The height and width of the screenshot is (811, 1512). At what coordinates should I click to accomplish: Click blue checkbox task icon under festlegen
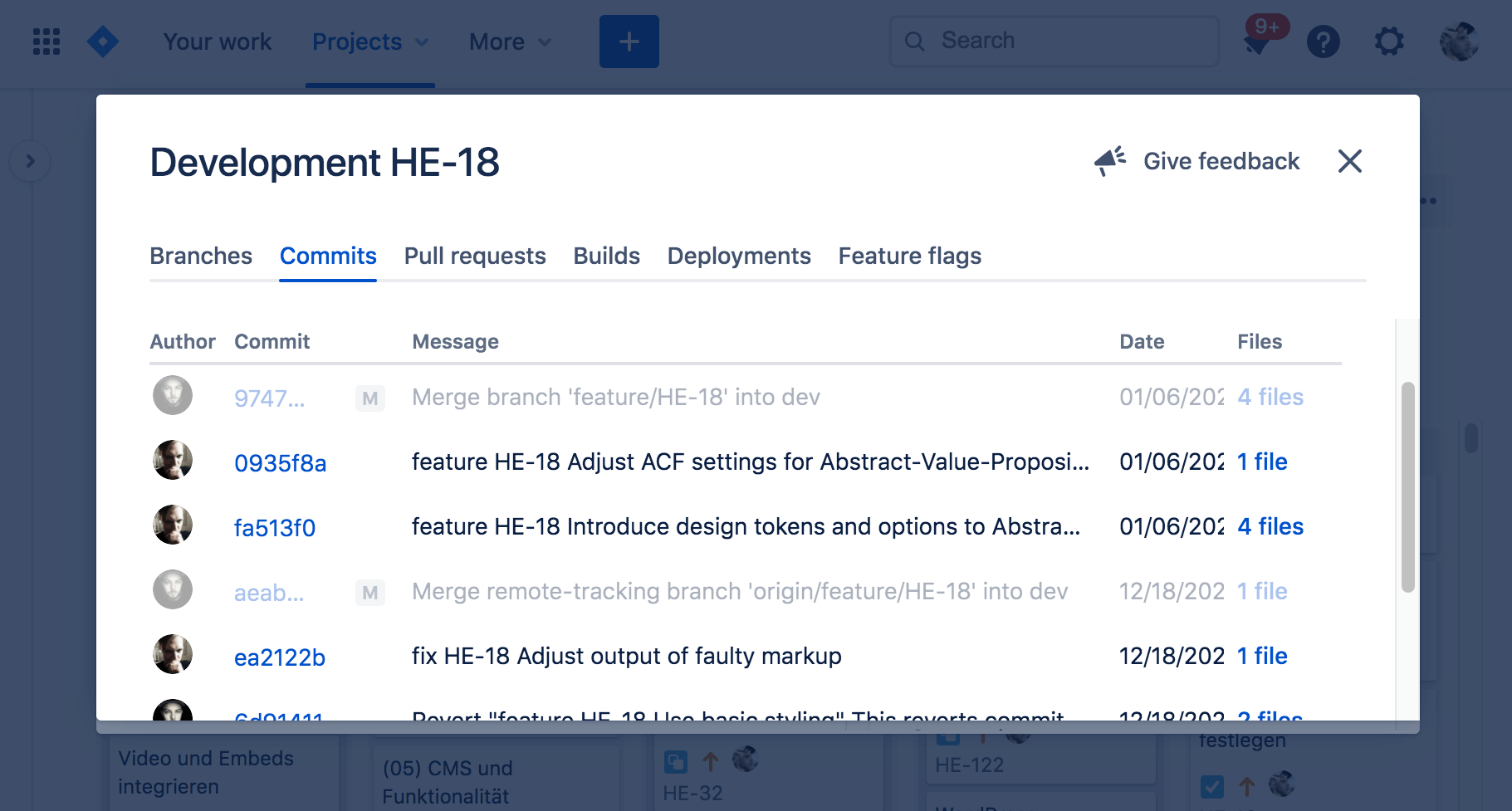coord(1212,786)
